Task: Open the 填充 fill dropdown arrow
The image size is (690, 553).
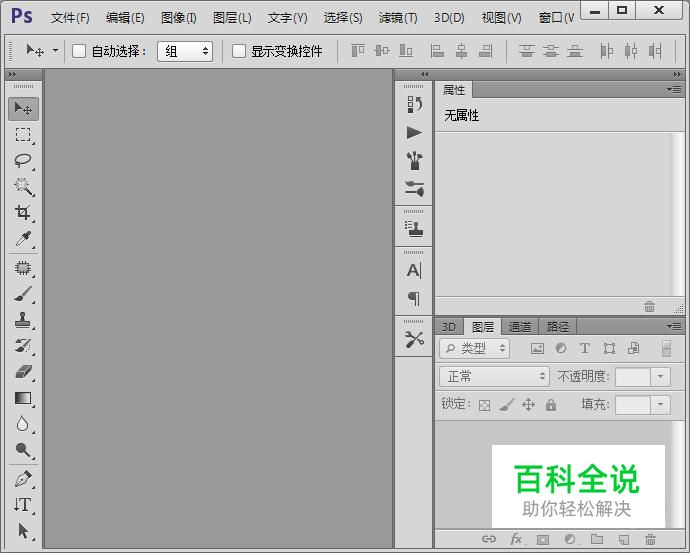Action: [x=660, y=405]
